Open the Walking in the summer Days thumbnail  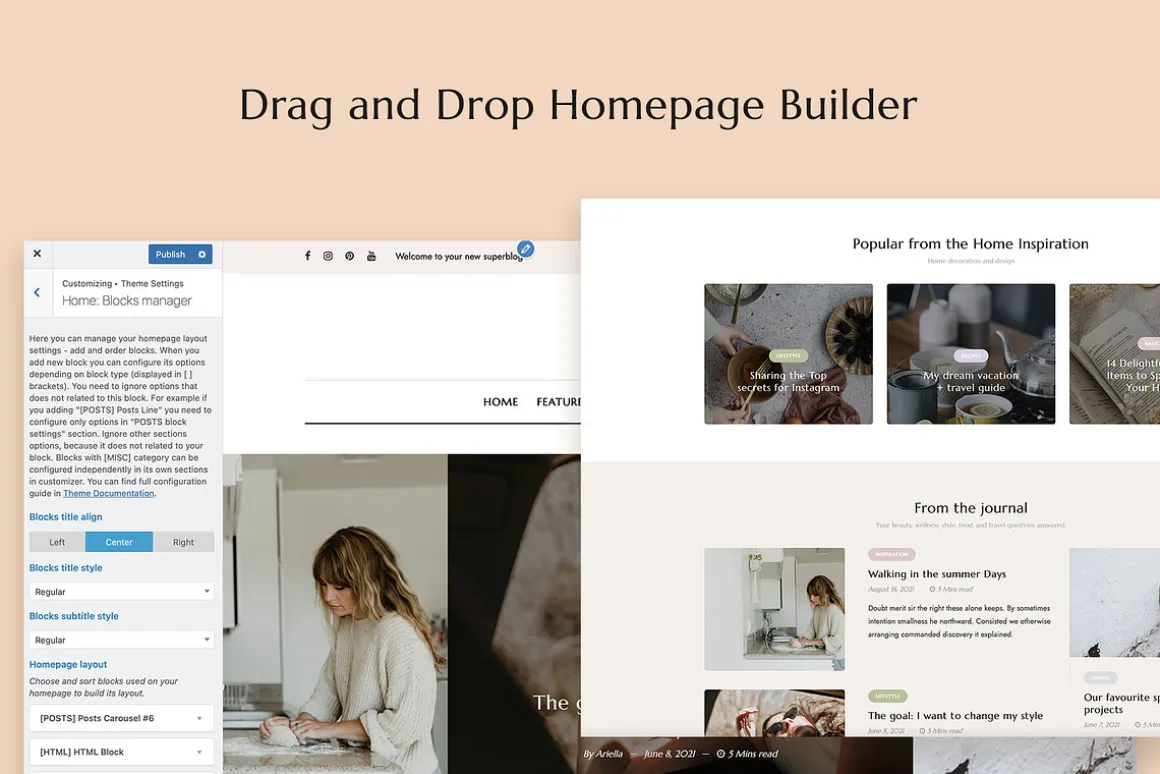pyautogui.click(x=775, y=609)
